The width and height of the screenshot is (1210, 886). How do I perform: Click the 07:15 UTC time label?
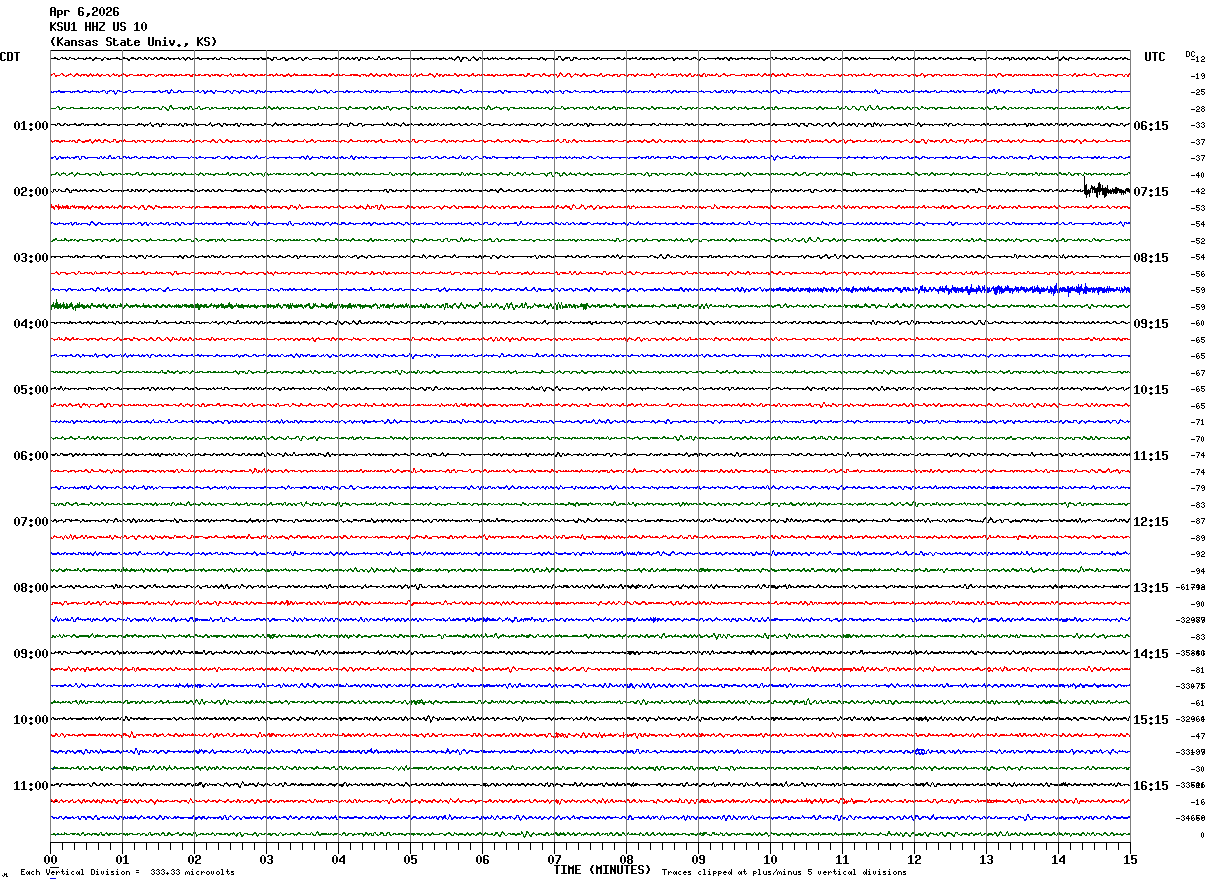(1150, 192)
